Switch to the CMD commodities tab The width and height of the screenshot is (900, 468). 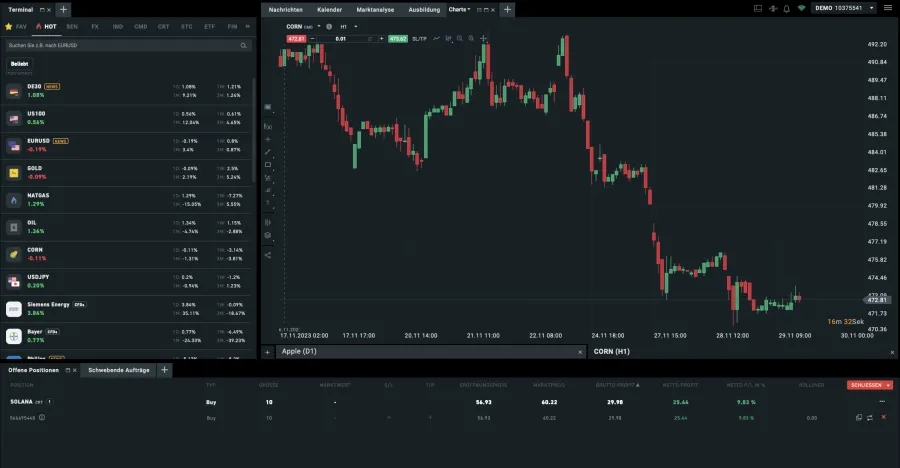(141, 26)
